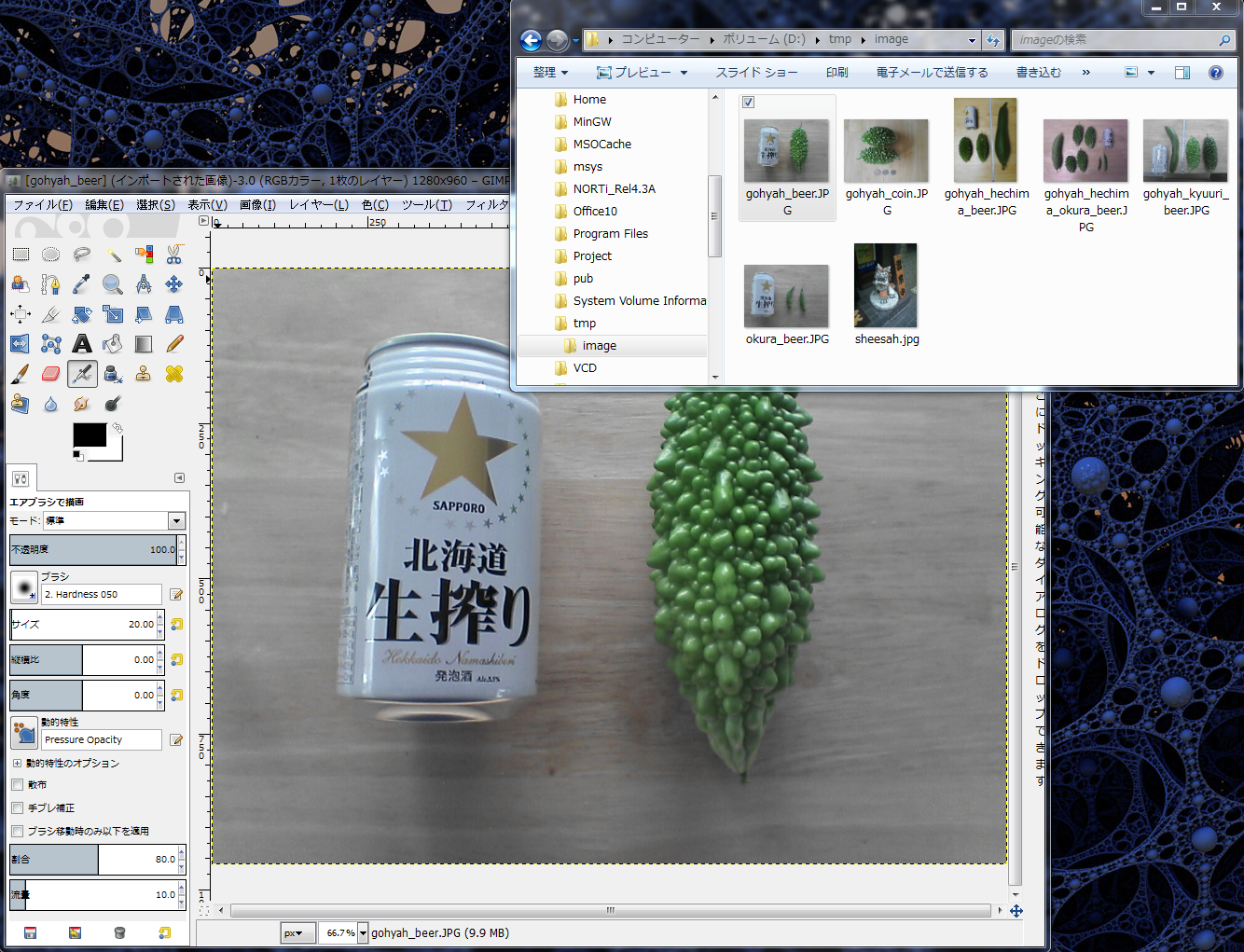Select the Paths tool

point(51,283)
